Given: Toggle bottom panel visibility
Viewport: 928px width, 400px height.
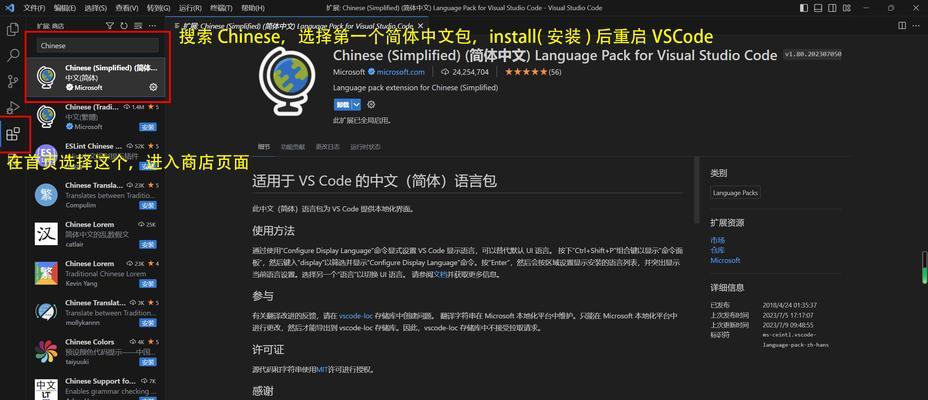Looking at the screenshot, I should pos(819,8).
